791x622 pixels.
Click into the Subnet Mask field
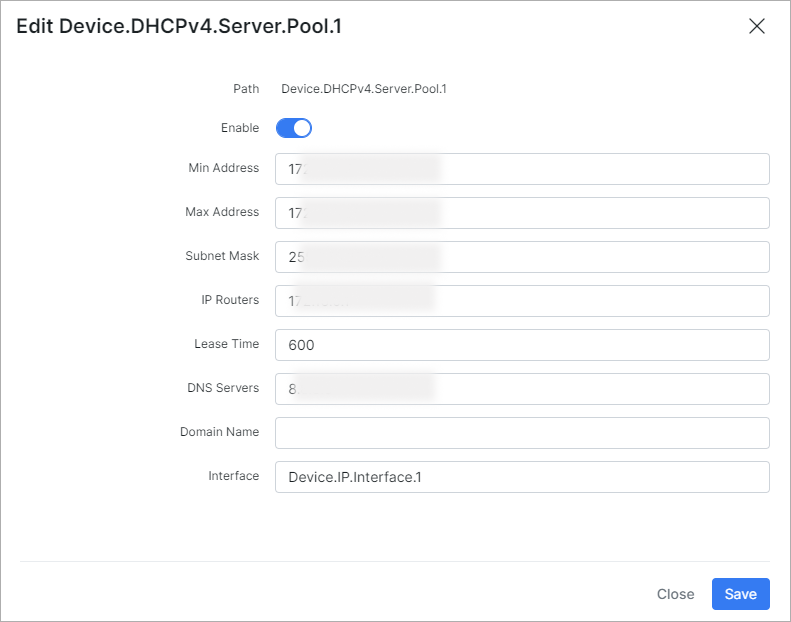pyautogui.click(x=522, y=257)
